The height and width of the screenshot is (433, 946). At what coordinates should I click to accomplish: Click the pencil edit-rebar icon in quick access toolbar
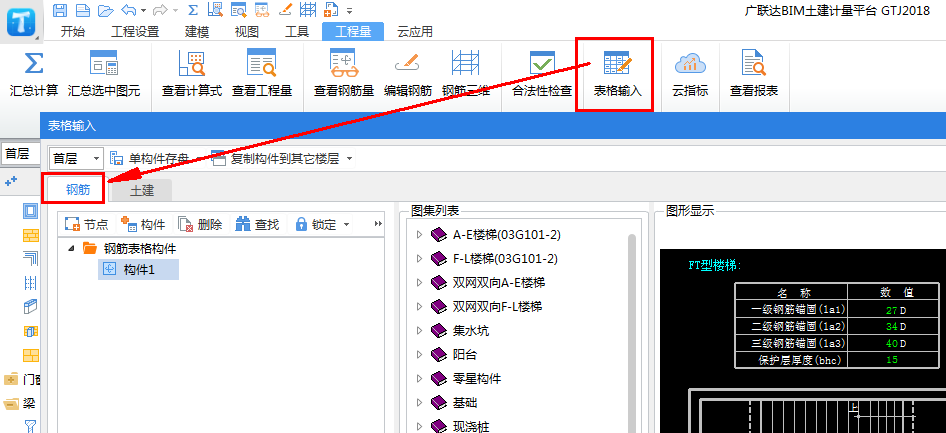point(286,10)
